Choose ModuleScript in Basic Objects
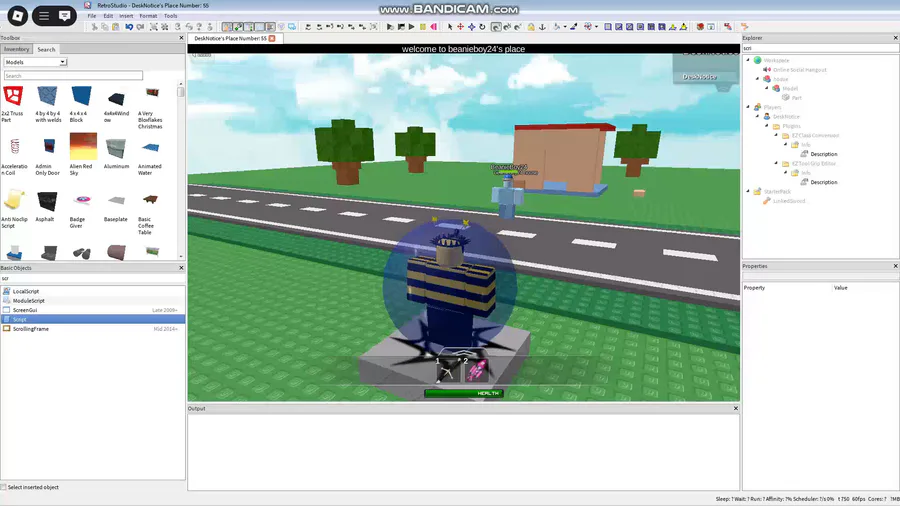 29,301
